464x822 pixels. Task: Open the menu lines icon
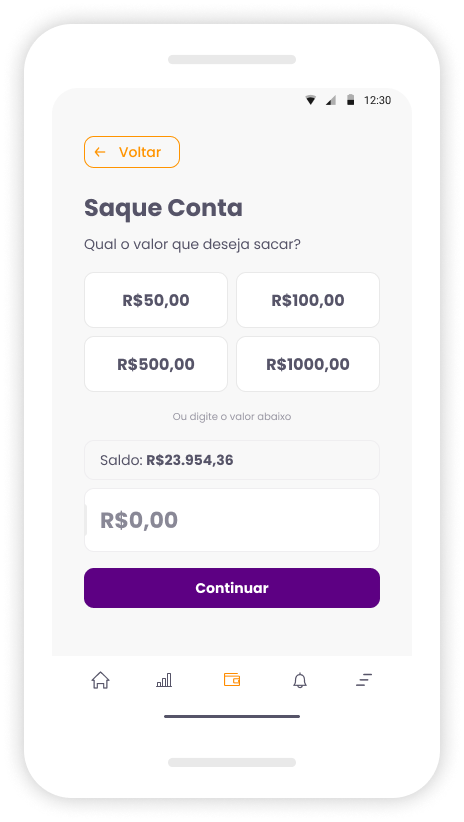pyautogui.click(x=364, y=680)
